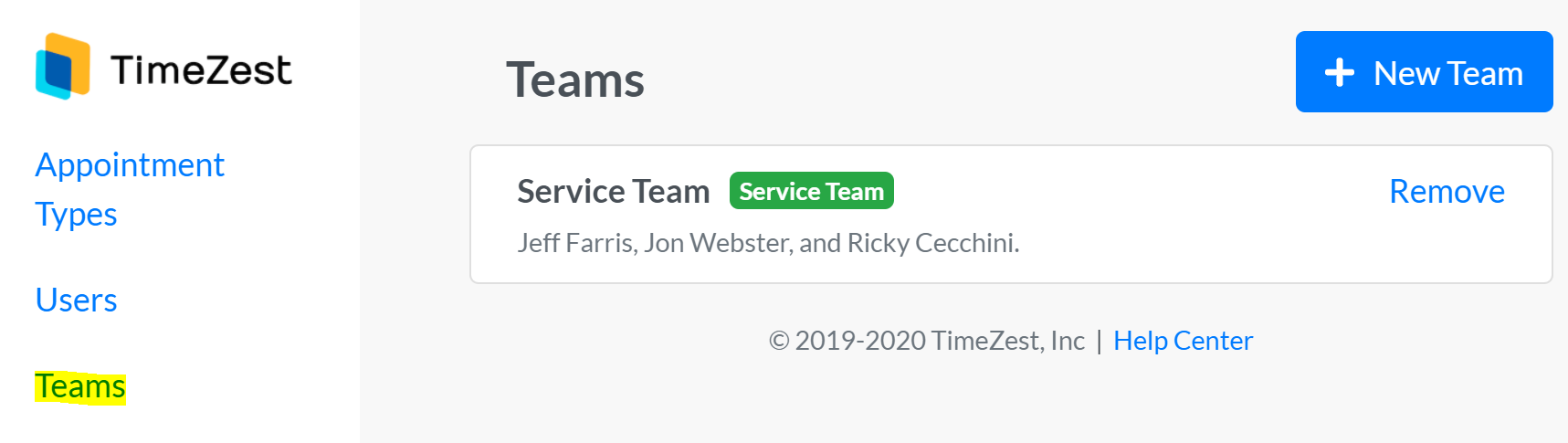The image size is (1568, 443).
Task: Remove the Service Team
Action: [x=1447, y=191]
